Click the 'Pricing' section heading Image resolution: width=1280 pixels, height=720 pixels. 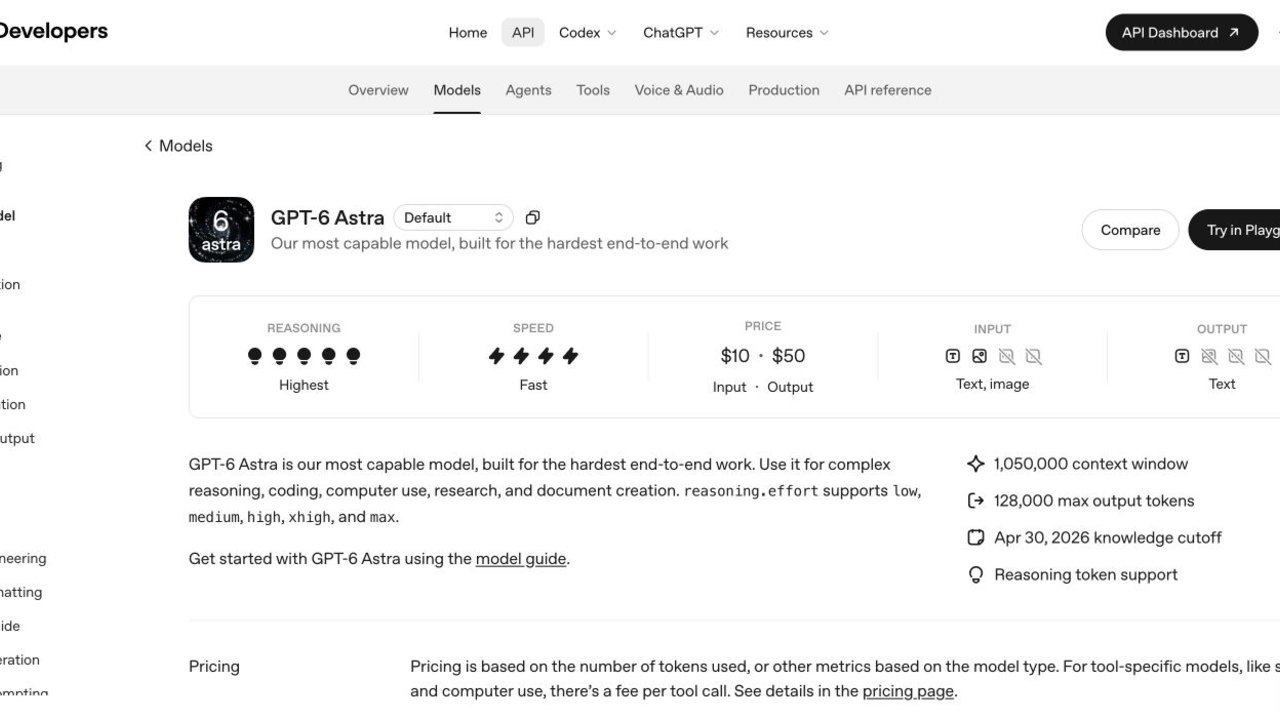click(x=214, y=667)
